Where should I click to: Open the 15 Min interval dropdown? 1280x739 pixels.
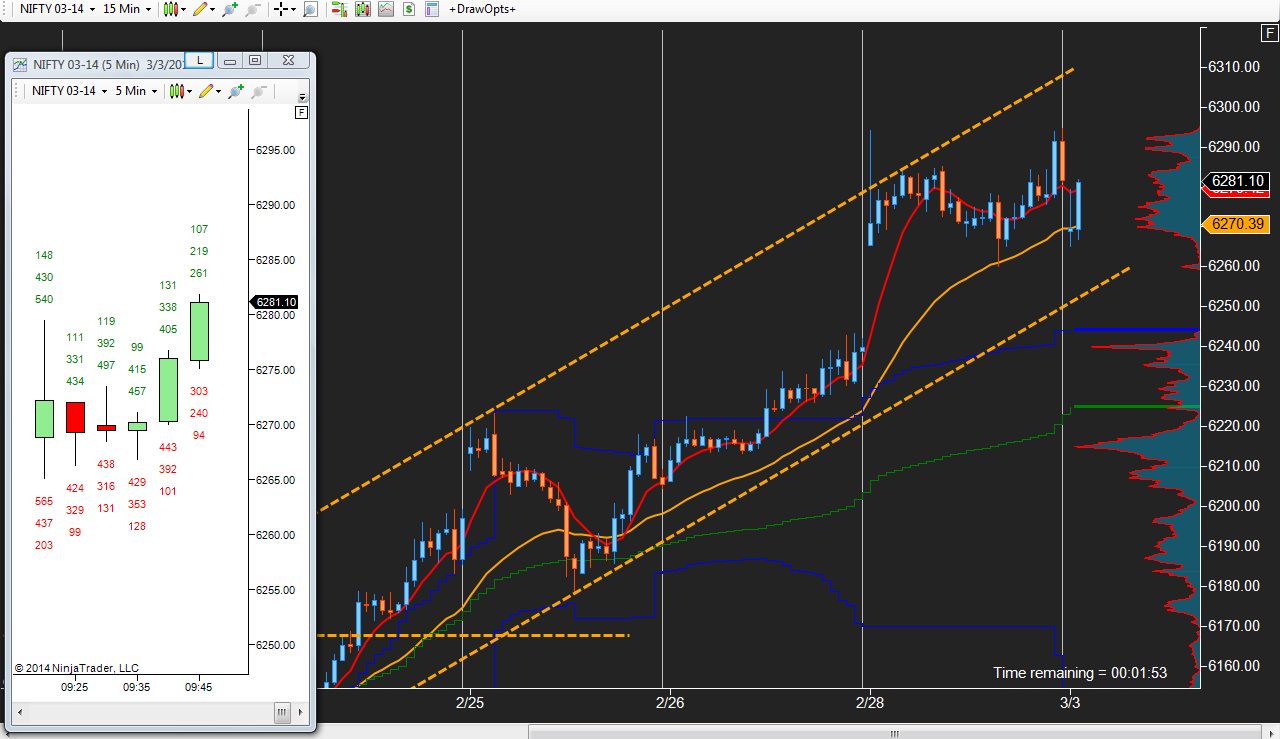tap(128, 9)
